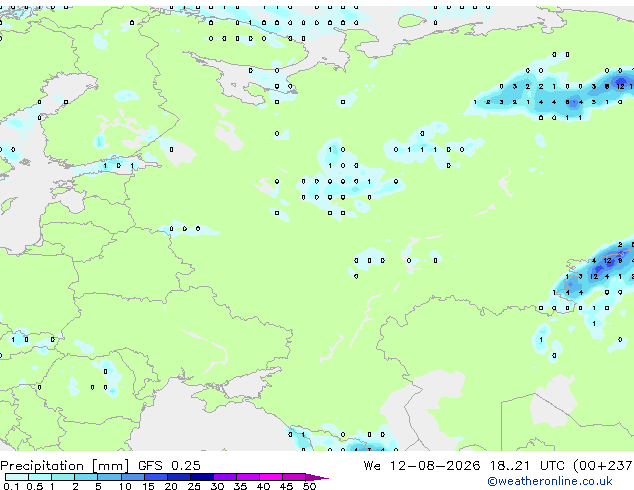Click the 25–30 mm dark blue swatch

pyautogui.click(x=202, y=477)
